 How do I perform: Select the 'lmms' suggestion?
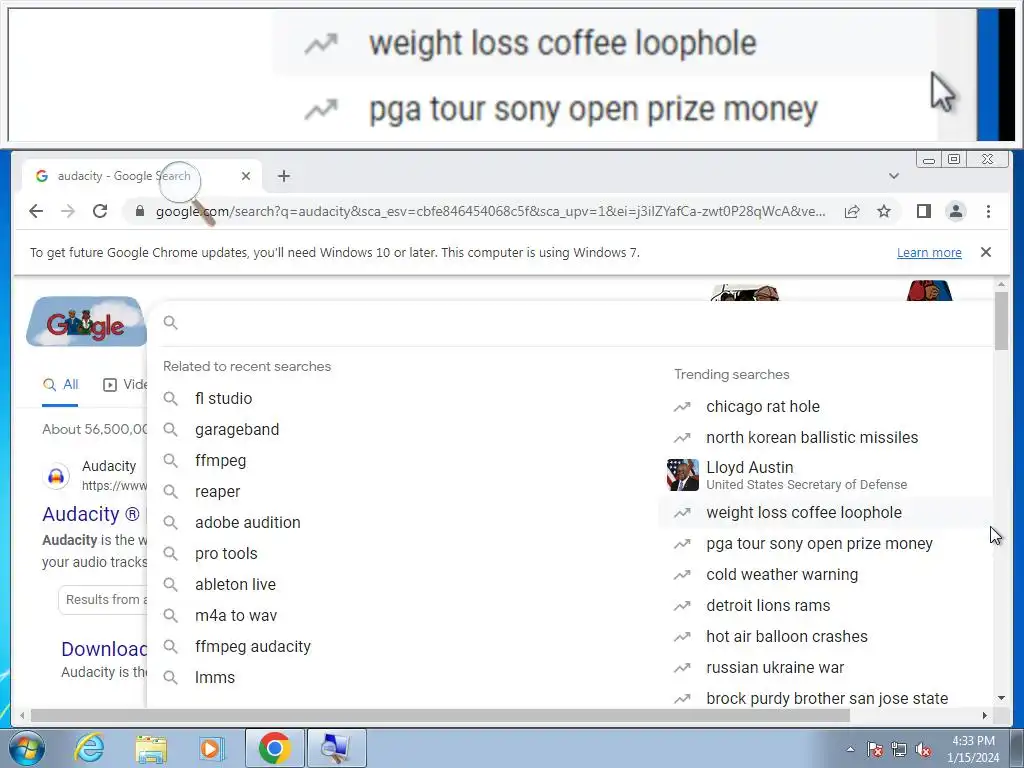click(x=215, y=678)
